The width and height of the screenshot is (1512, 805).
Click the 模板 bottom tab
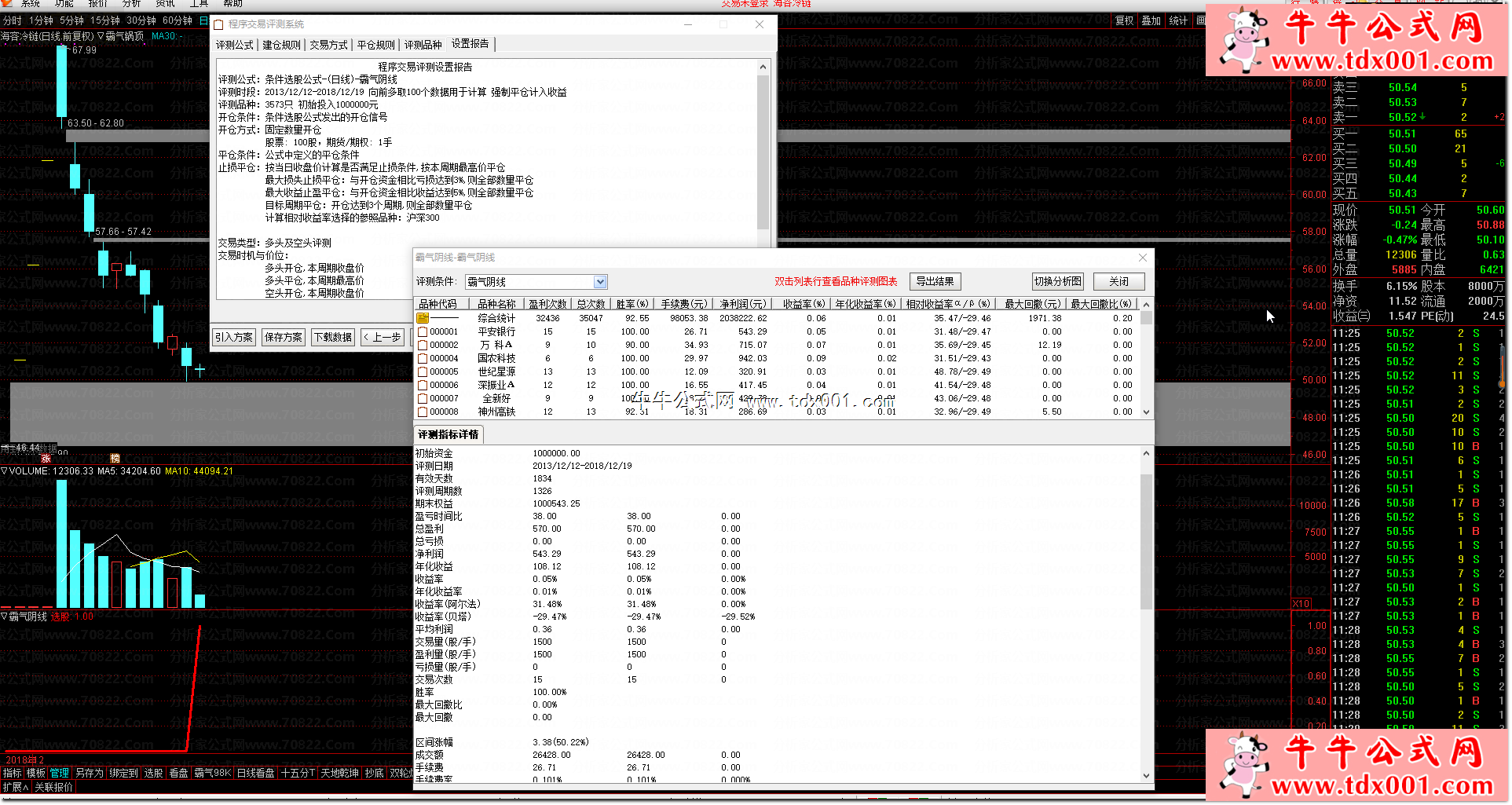[36, 773]
